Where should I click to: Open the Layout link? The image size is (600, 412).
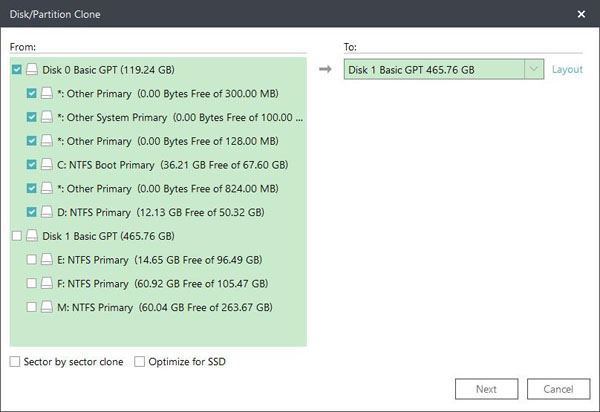pos(567,69)
